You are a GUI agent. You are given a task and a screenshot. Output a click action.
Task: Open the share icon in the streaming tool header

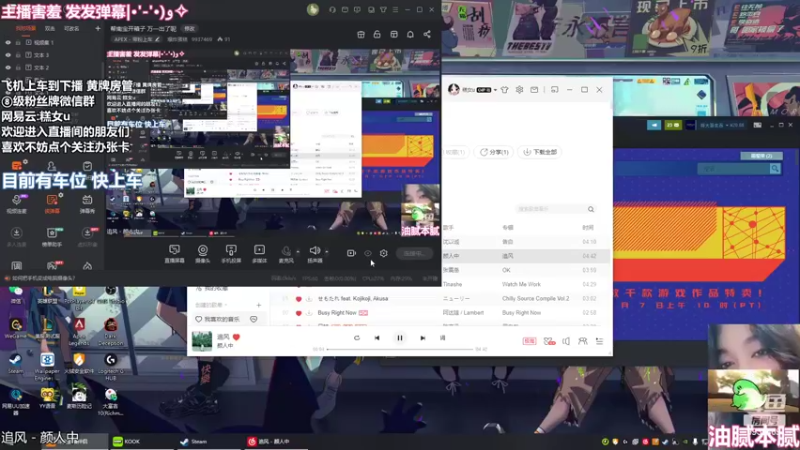pos(427,34)
